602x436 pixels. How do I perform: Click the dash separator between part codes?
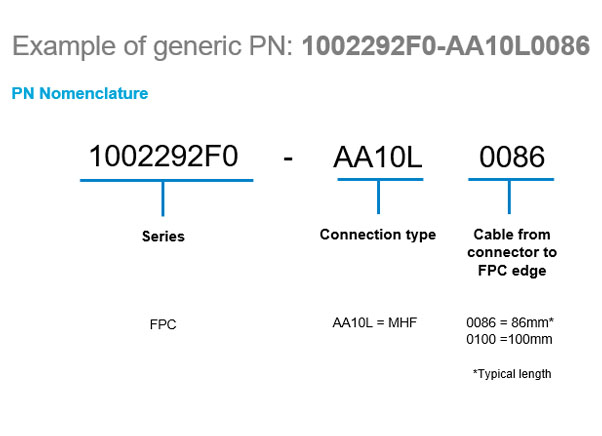coord(288,158)
